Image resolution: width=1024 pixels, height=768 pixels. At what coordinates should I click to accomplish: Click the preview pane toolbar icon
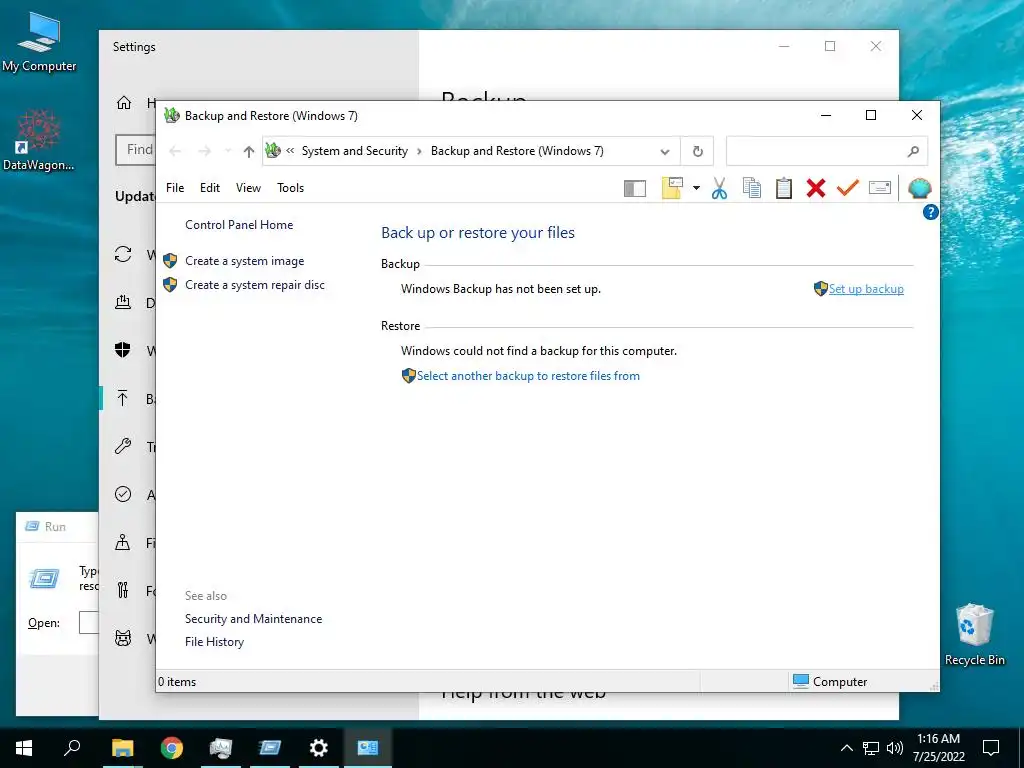(635, 189)
